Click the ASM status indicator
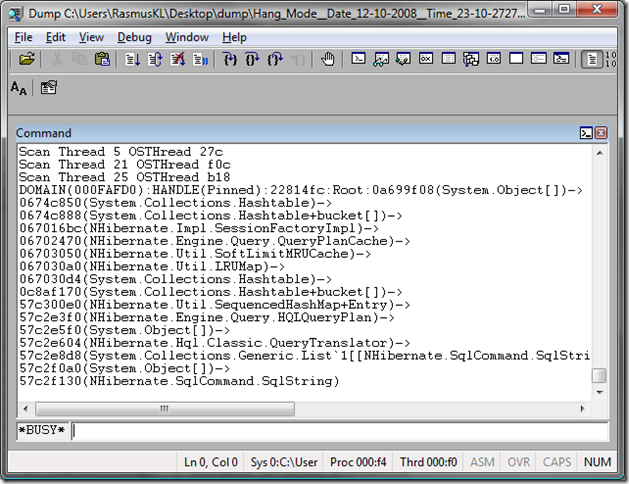629x484 pixels. click(x=482, y=462)
